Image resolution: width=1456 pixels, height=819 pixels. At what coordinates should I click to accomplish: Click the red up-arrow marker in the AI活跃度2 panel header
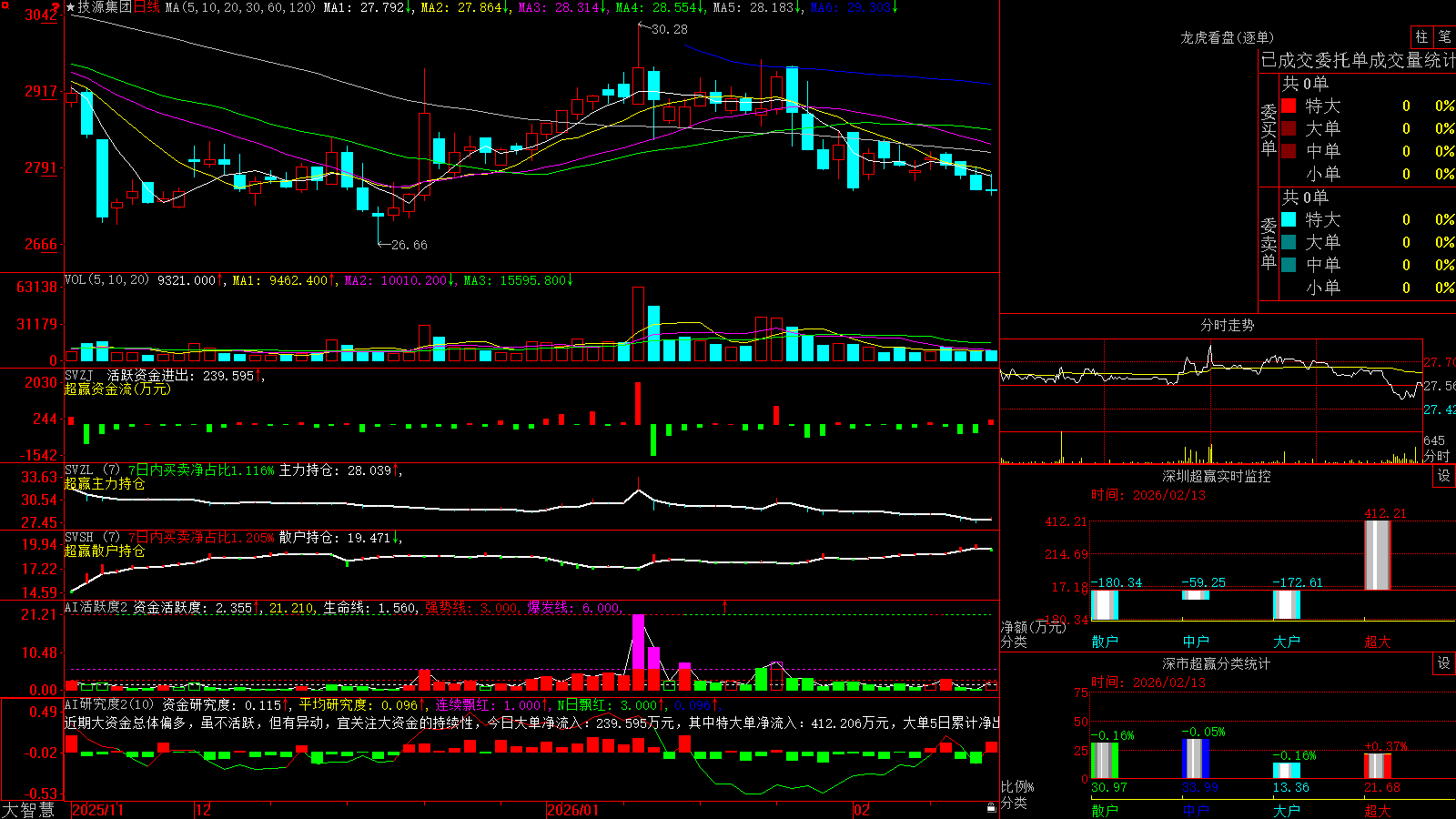pyautogui.click(x=725, y=606)
